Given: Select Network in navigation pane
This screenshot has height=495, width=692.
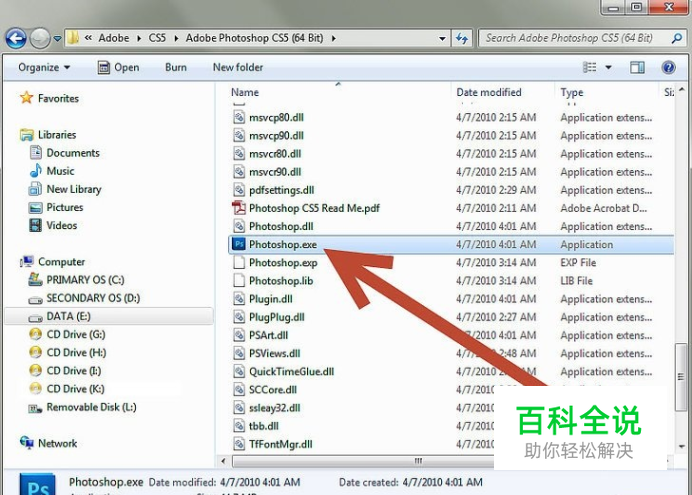Looking at the screenshot, I should click(48, 443).
